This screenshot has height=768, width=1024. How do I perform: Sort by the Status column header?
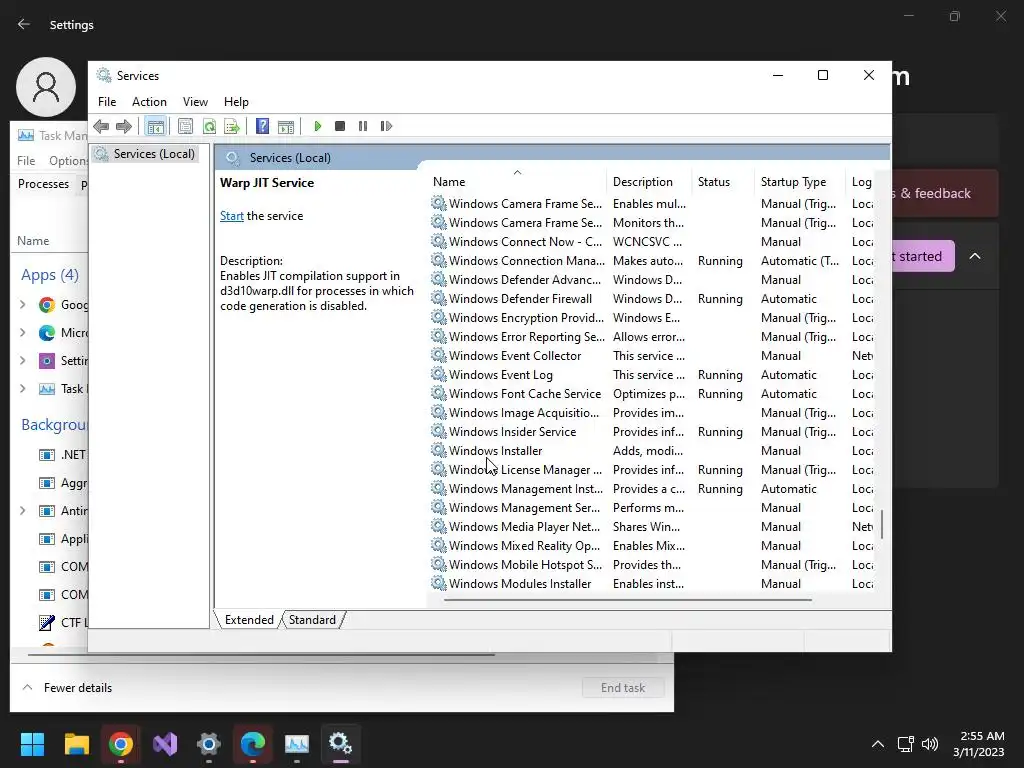[x=723, y=182]
